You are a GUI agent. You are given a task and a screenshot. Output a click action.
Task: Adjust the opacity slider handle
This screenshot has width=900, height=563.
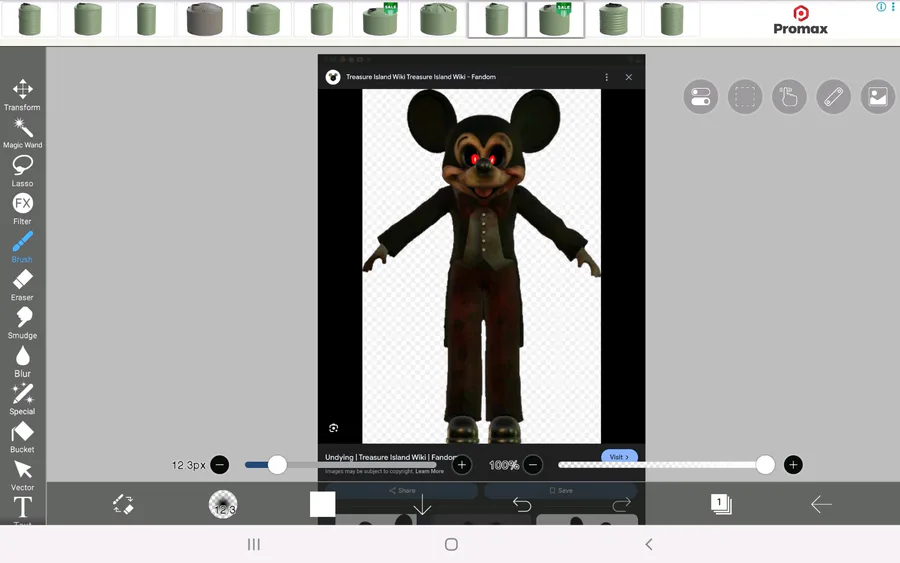coord(765,465)
